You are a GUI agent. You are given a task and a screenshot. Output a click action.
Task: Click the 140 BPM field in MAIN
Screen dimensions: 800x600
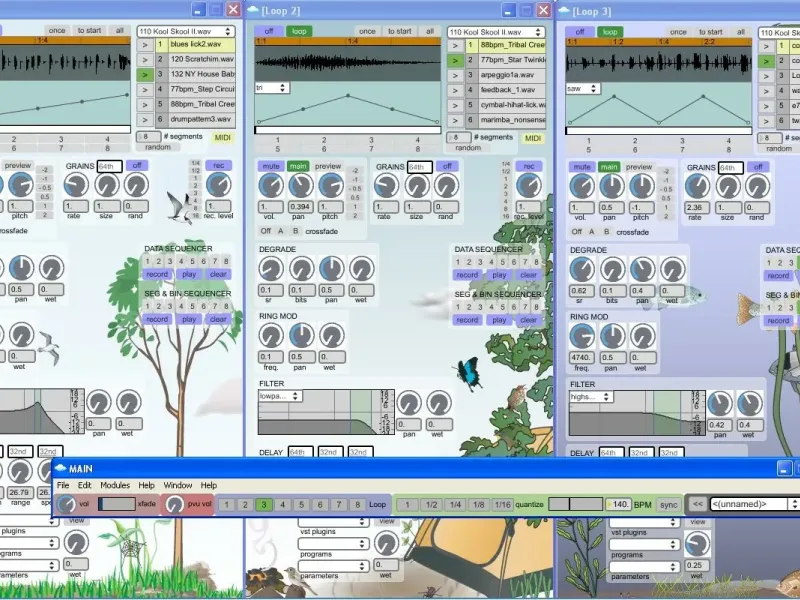[618, 504]
